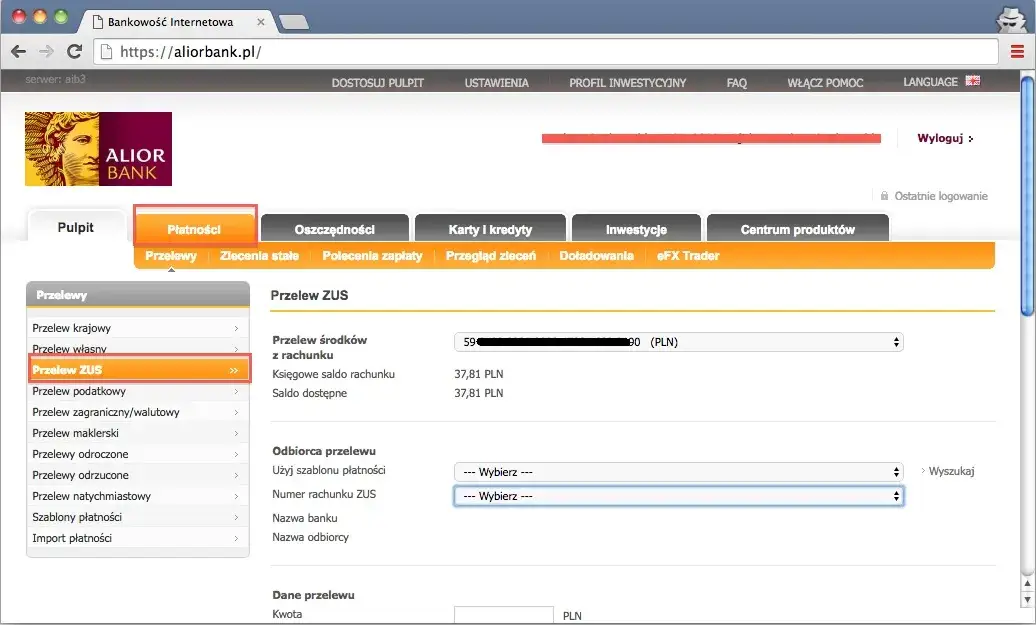The height and width of the screenshot is (625, 1036).
Task: Click the browser forward arrow
Action: click(x=45, y=52)
